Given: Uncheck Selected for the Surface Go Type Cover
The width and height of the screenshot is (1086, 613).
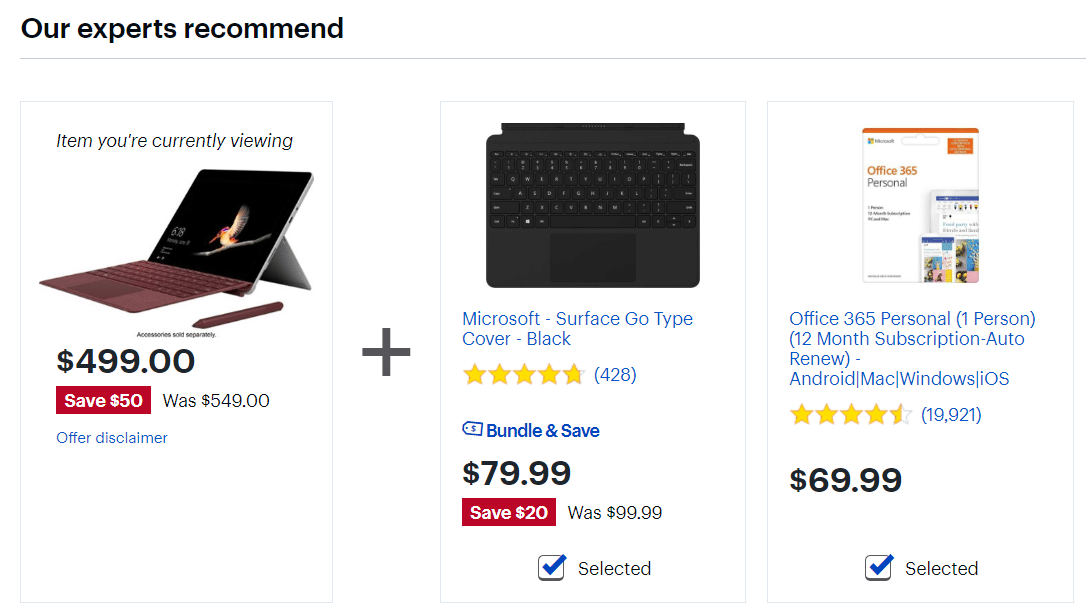Looking at the screenshot, I should (551, 567).
